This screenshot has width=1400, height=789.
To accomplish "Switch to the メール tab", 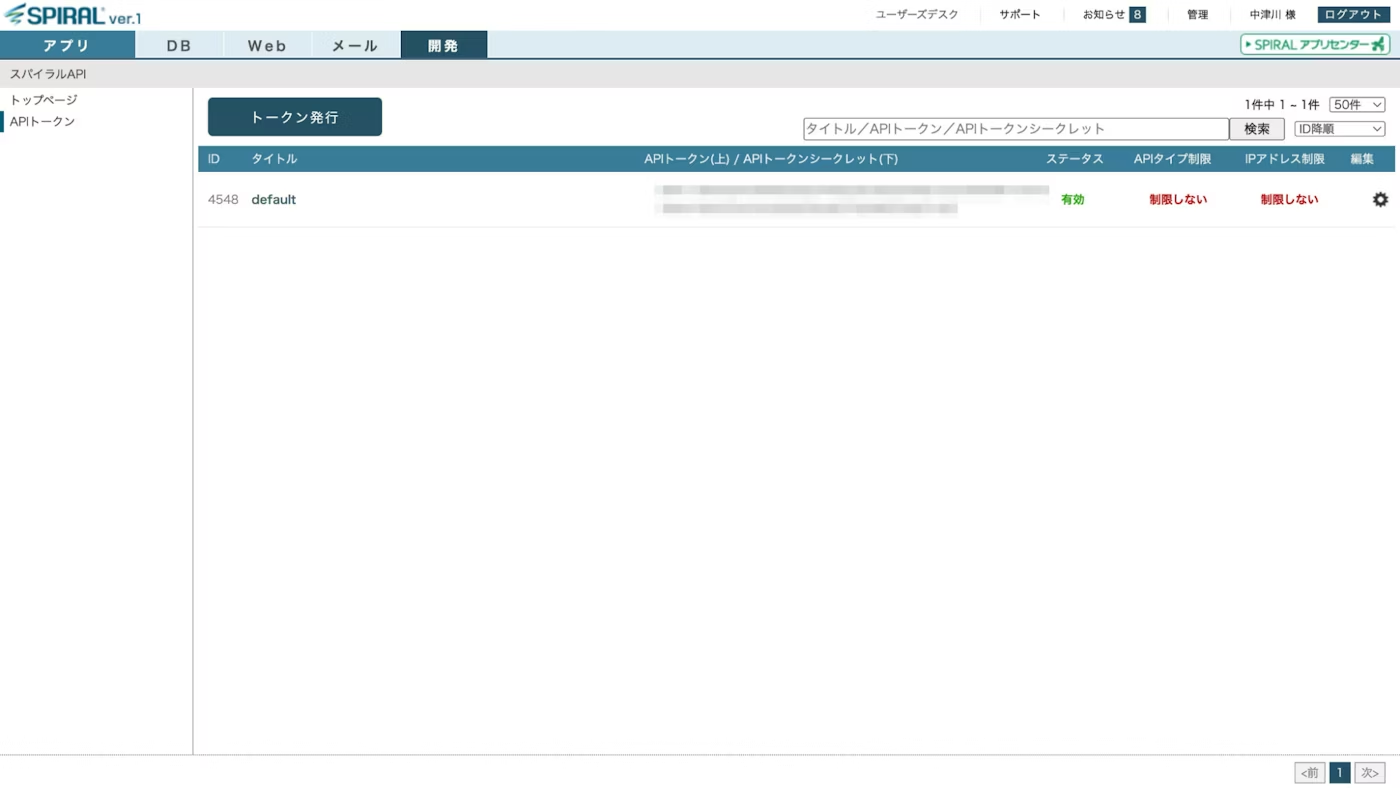I will click(355, 44).
